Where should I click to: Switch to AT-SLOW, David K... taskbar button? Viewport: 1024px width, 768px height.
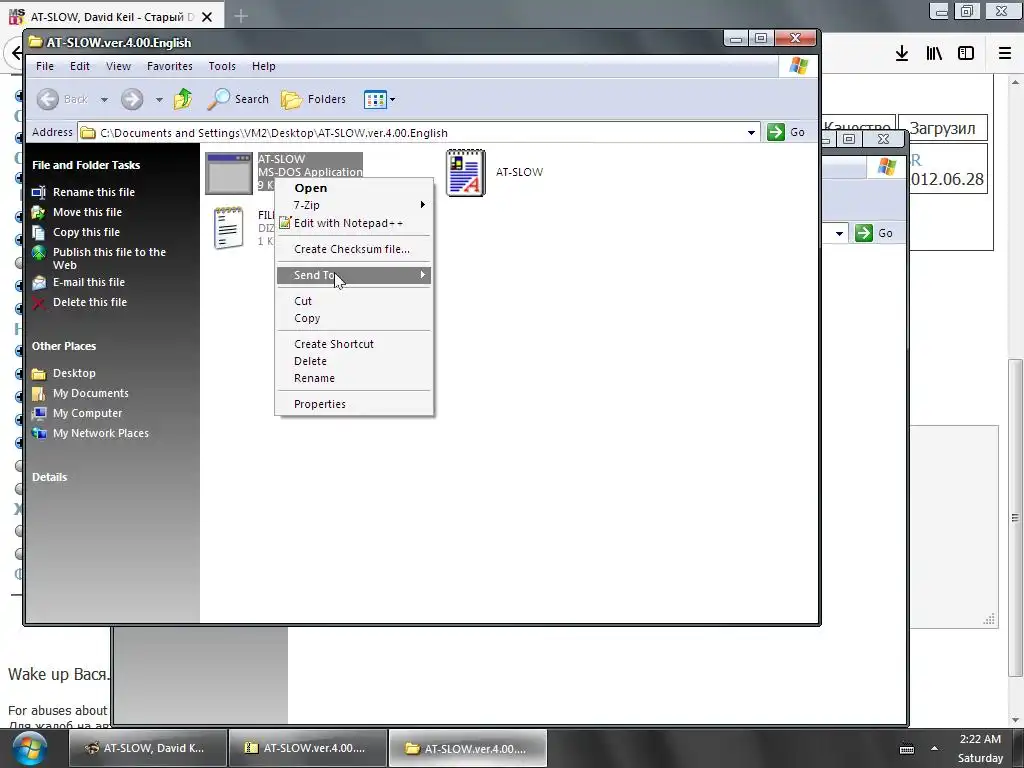point(146,748)
